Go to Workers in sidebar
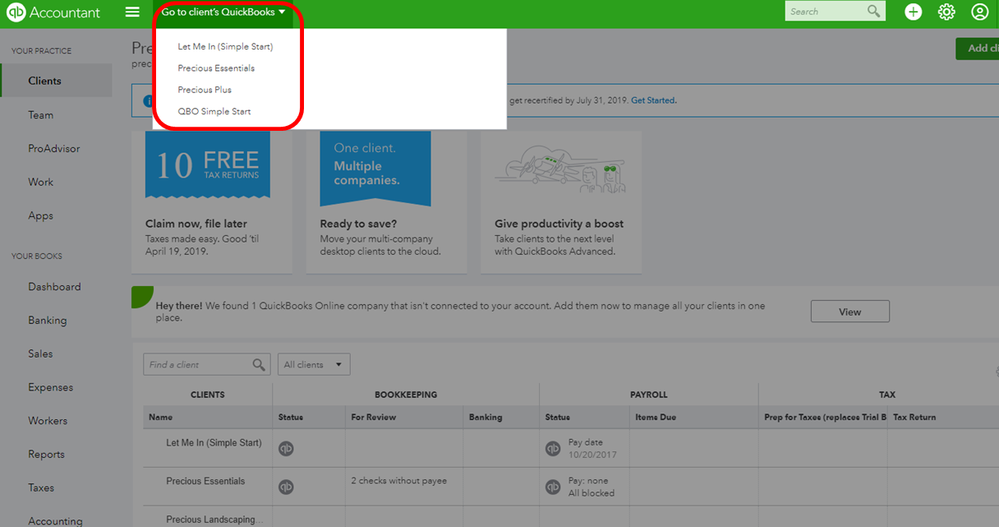Image resolution: width=999 pixels, height=527 pixels. 48,421
